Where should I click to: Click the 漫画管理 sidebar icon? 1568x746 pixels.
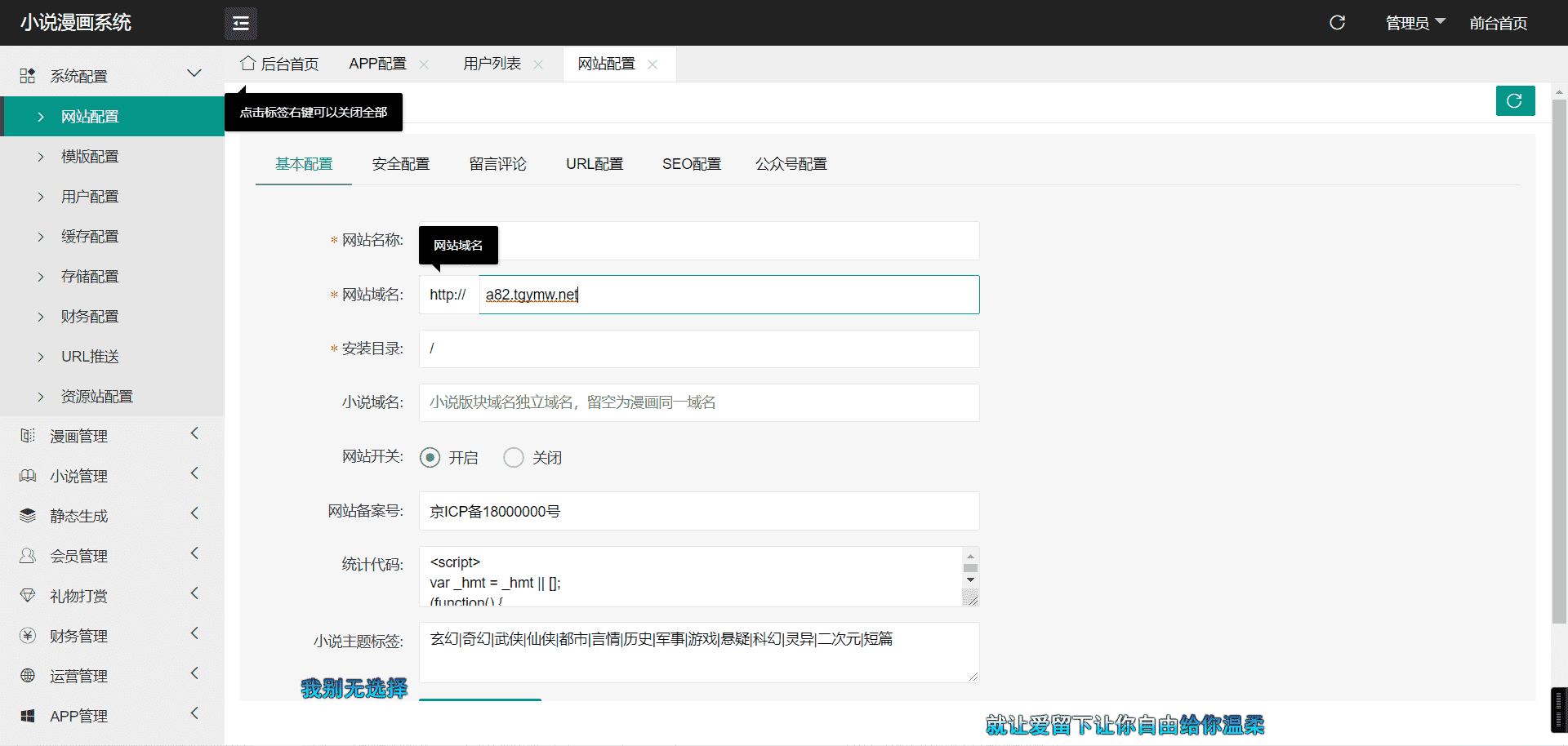[x=28, y=436]
